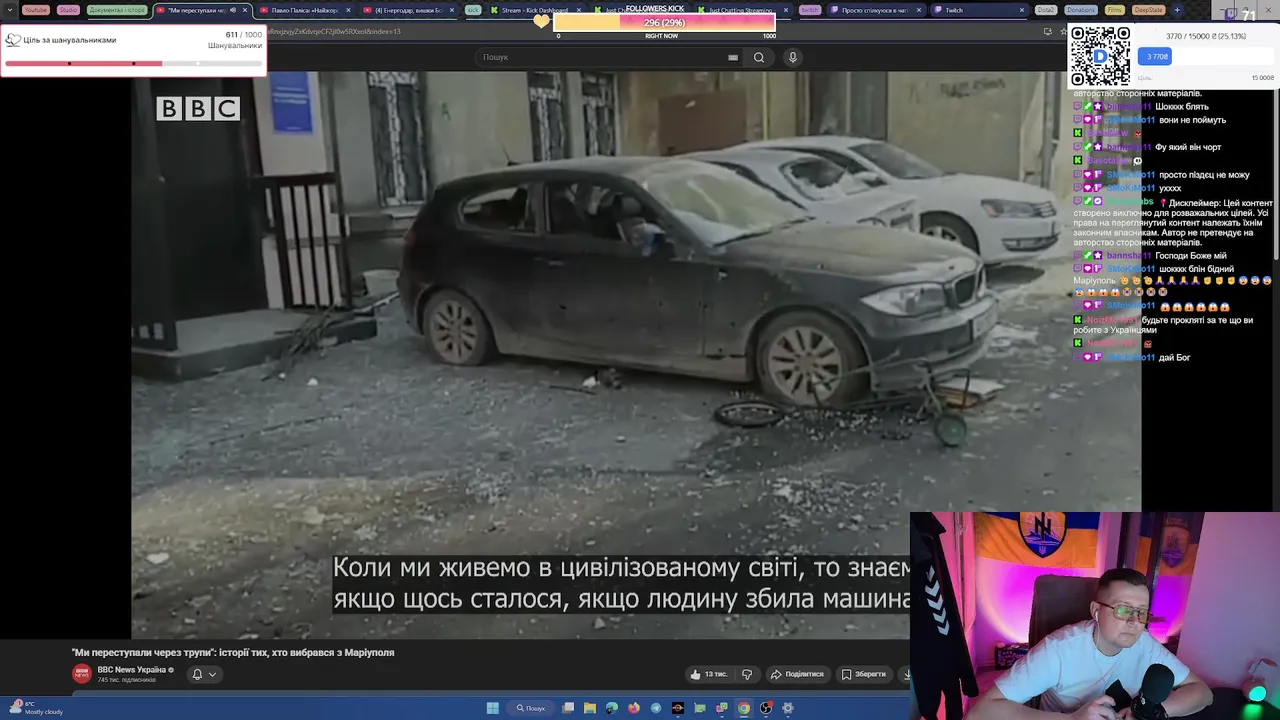Open the weather widget showing Mostly cloudy
The width and height of the screenshot is (1280, 720).
click(37, 708)
